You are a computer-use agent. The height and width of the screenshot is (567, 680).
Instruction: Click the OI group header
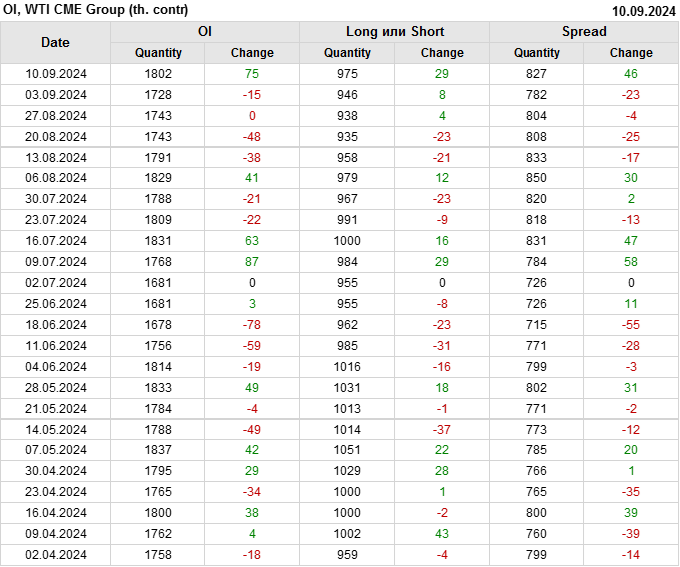[204, 31]
